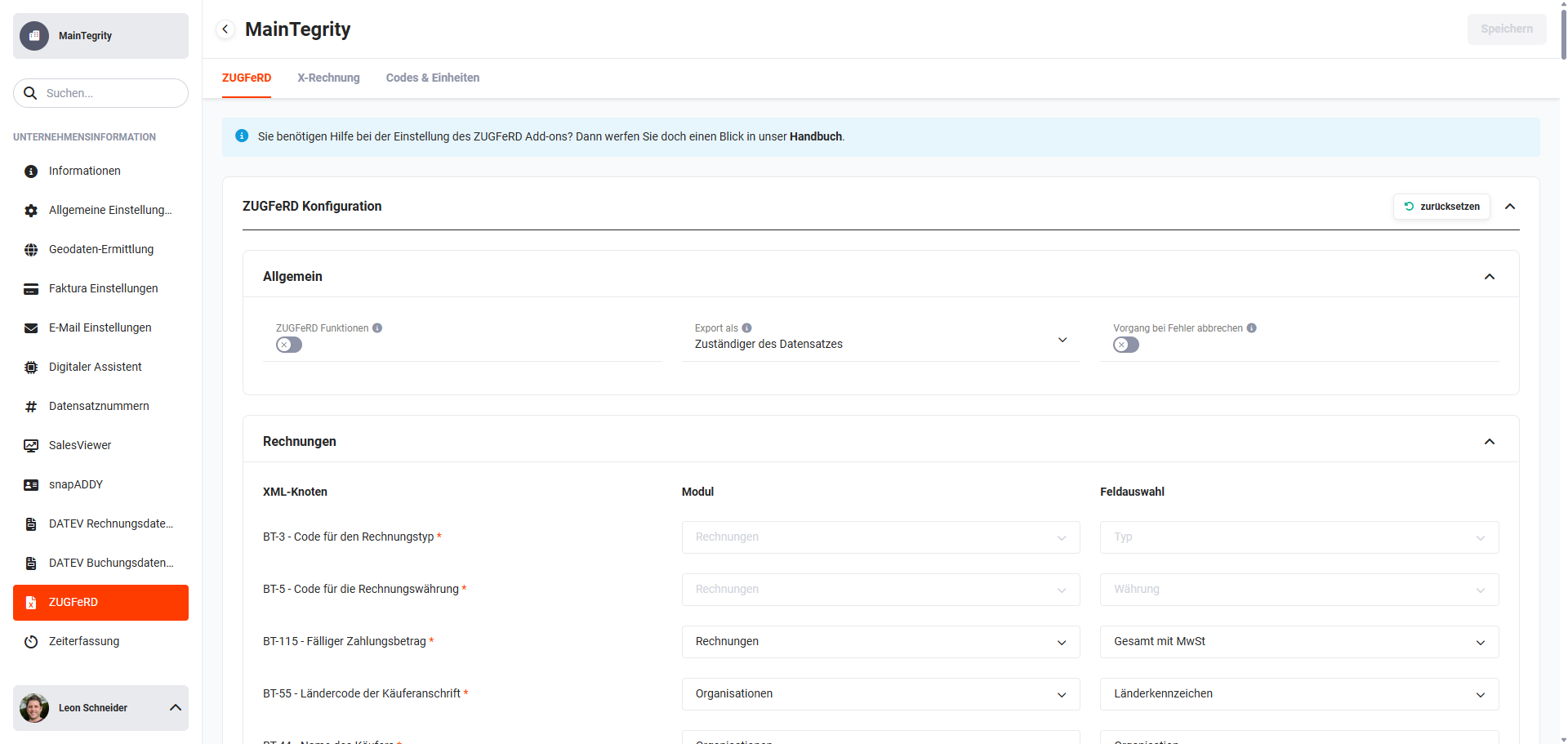Click the page vertical scrollbar
Image resolution: width=1568 pixels, height=744 pixels.
(1563, 33)
